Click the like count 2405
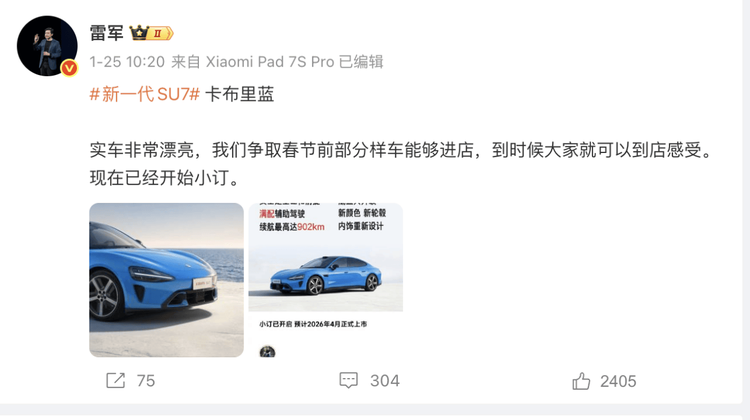 [618, 381]
